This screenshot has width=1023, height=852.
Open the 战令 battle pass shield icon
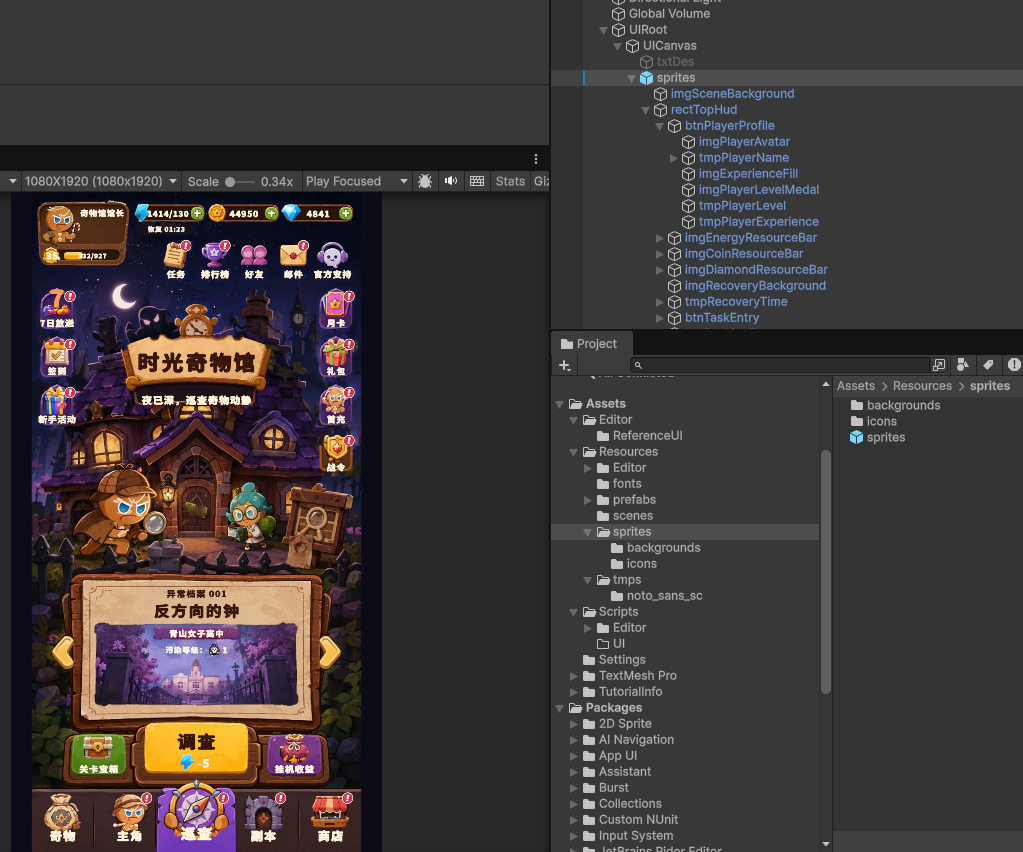336,453
